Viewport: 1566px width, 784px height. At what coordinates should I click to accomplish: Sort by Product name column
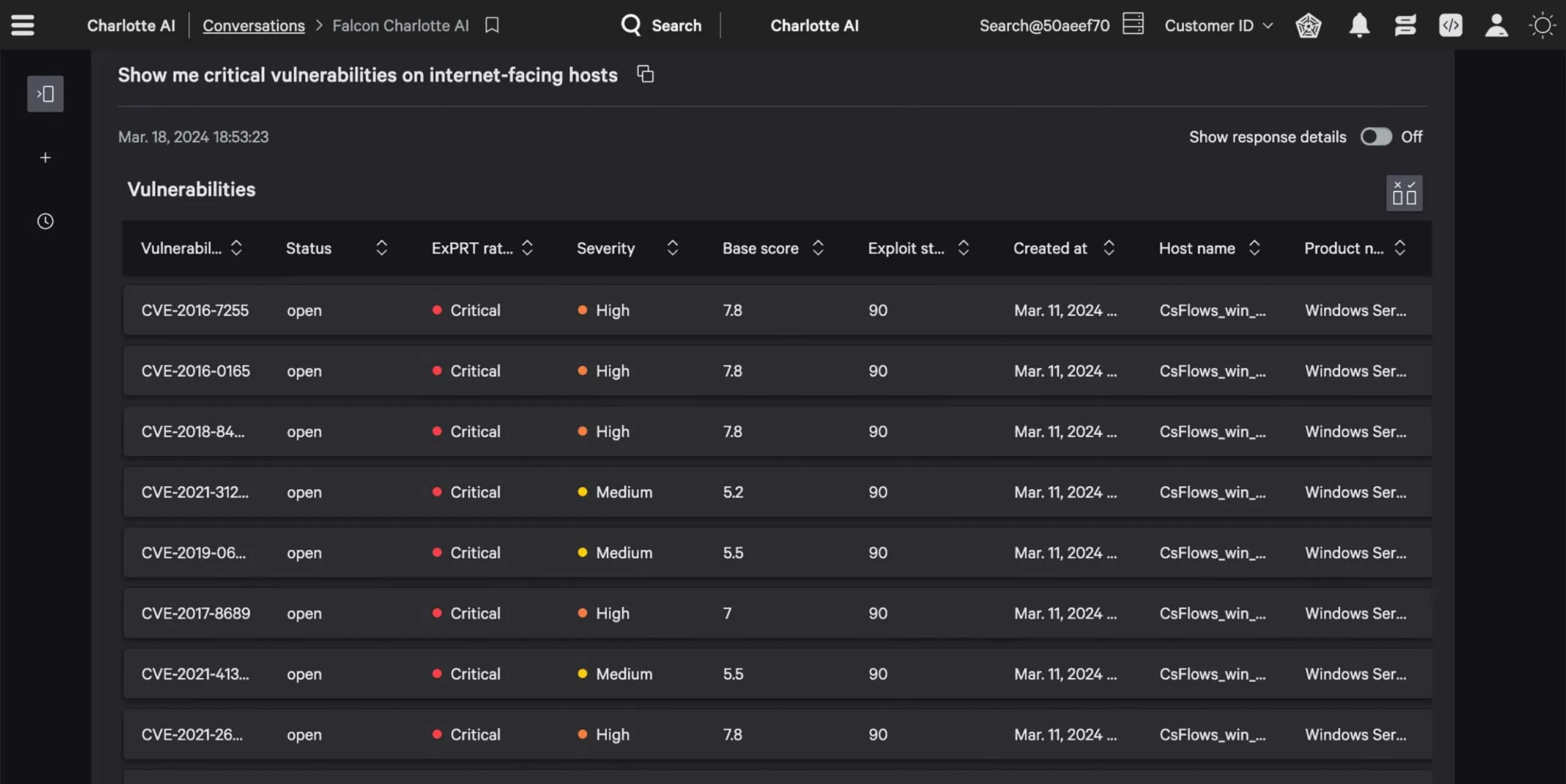click(1400, 248)
